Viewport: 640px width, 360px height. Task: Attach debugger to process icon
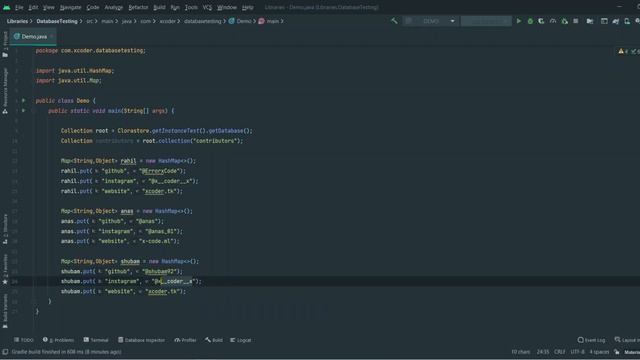564,21
